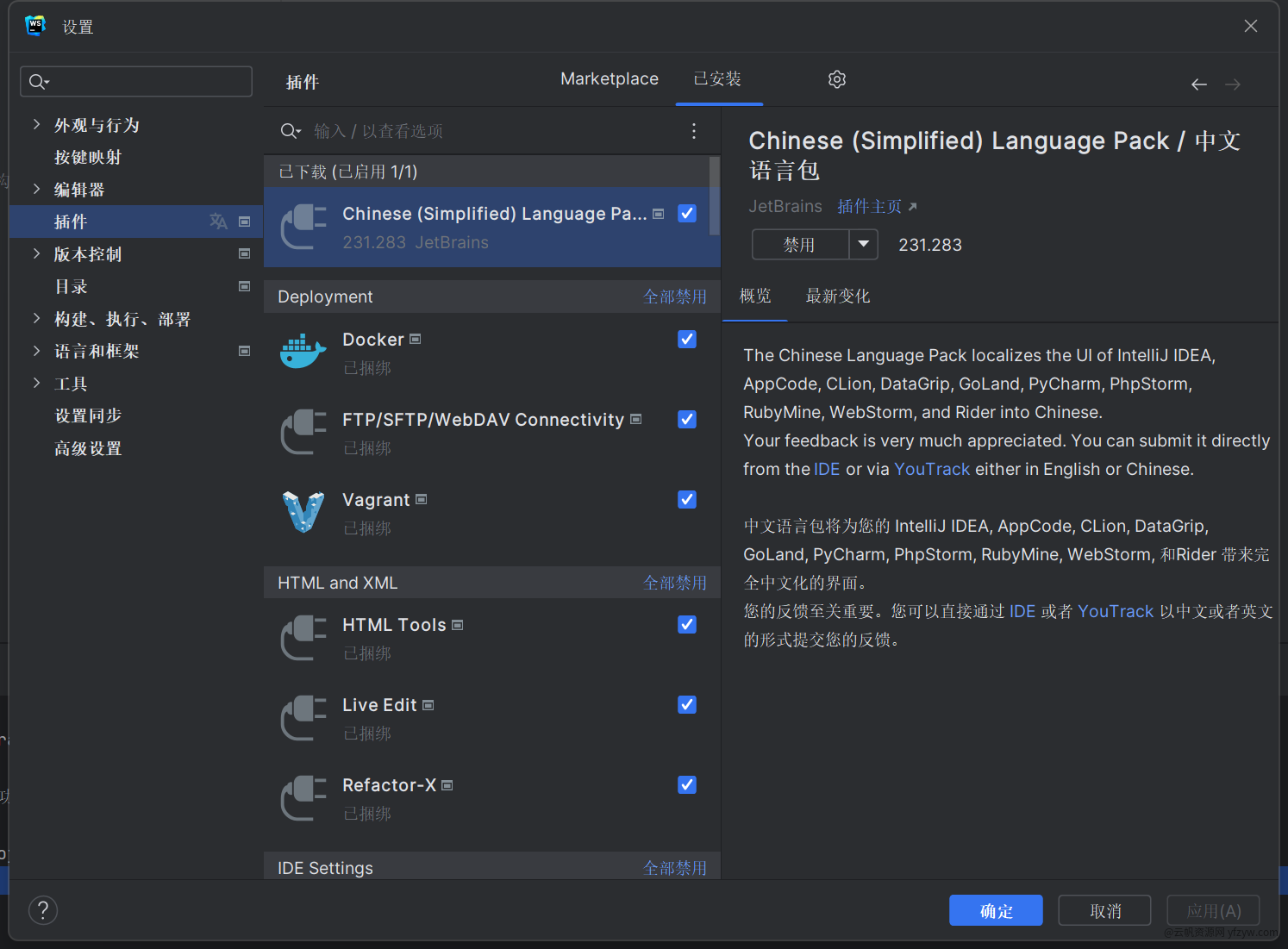Select 高级设置 in settings tree
1288x949 pixels.
click(88, 448)
